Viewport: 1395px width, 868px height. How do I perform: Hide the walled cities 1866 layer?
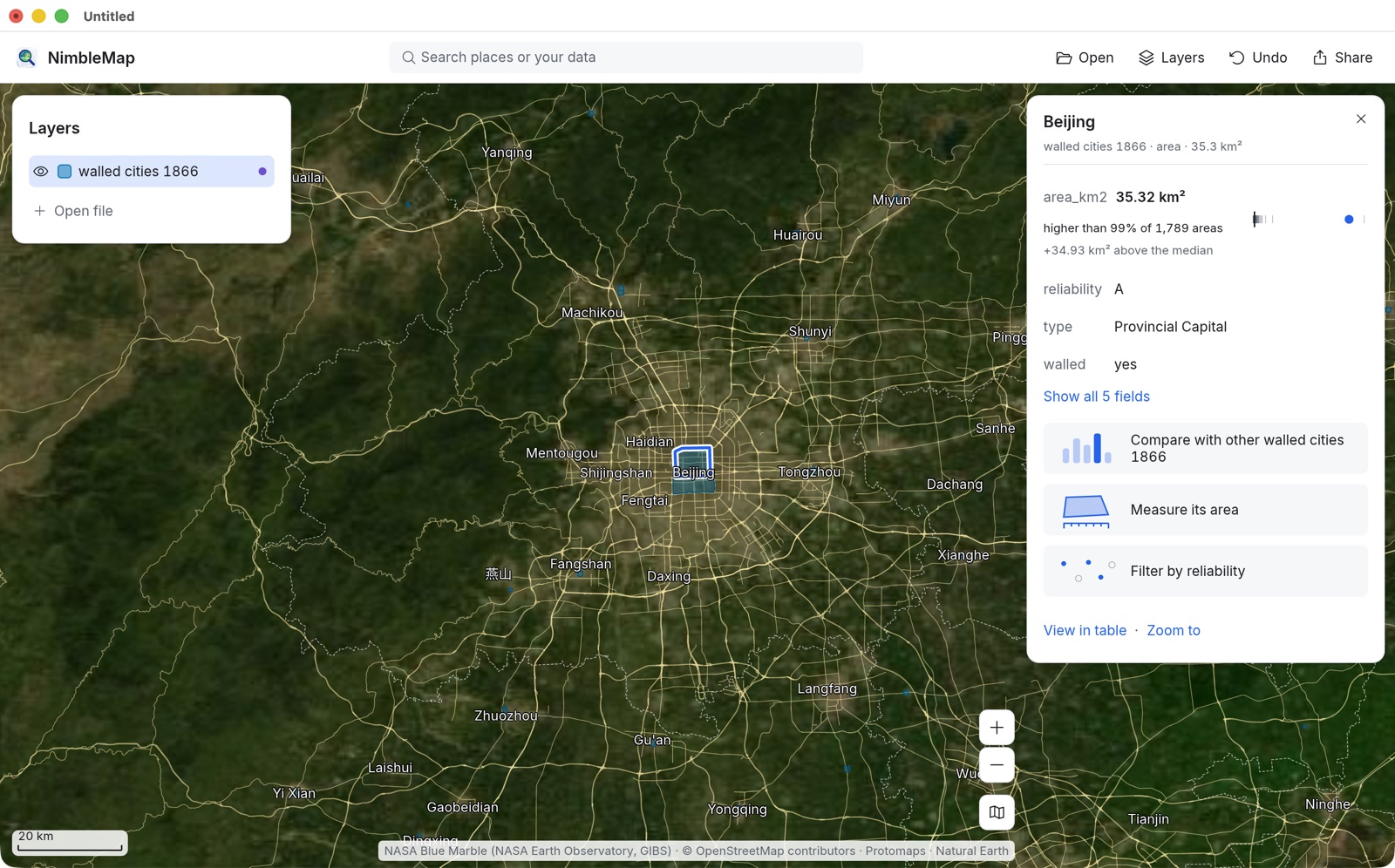pos(41,172)
